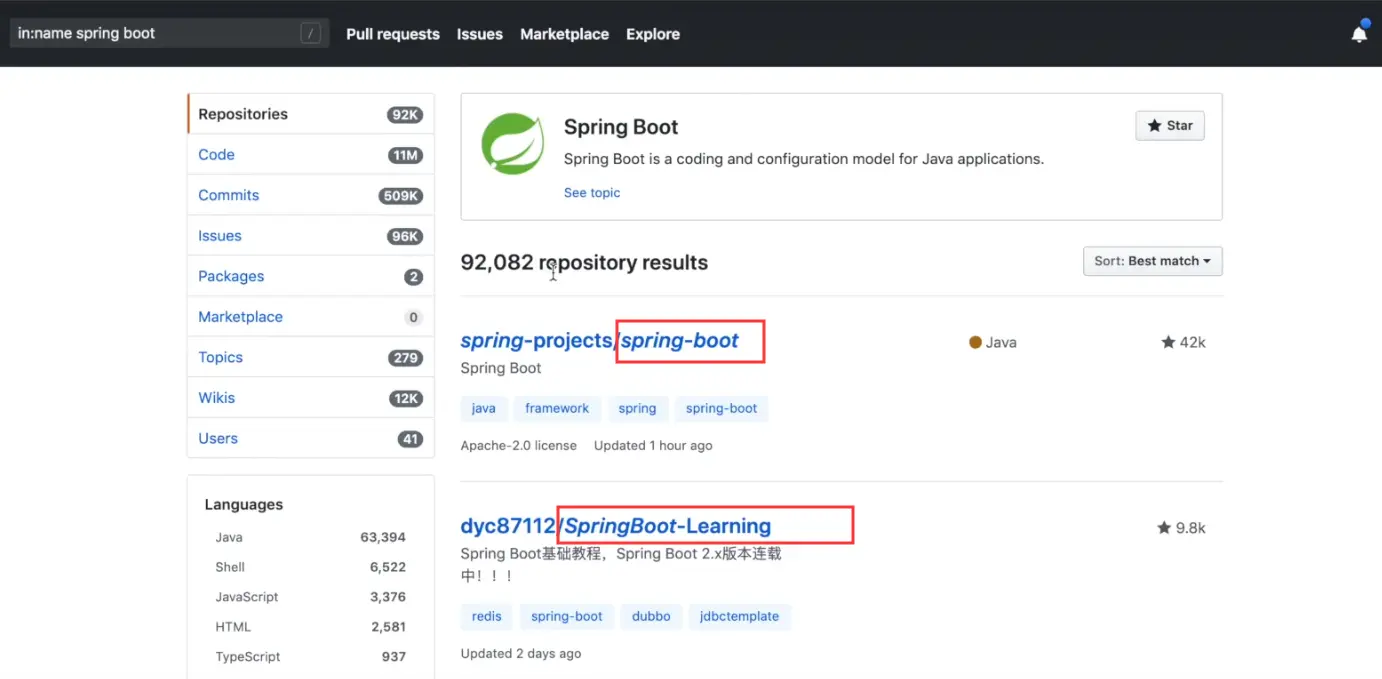Focus the search field with in:name spring boot
Screen dimensions: 1382x679
(x=168, y=33)
